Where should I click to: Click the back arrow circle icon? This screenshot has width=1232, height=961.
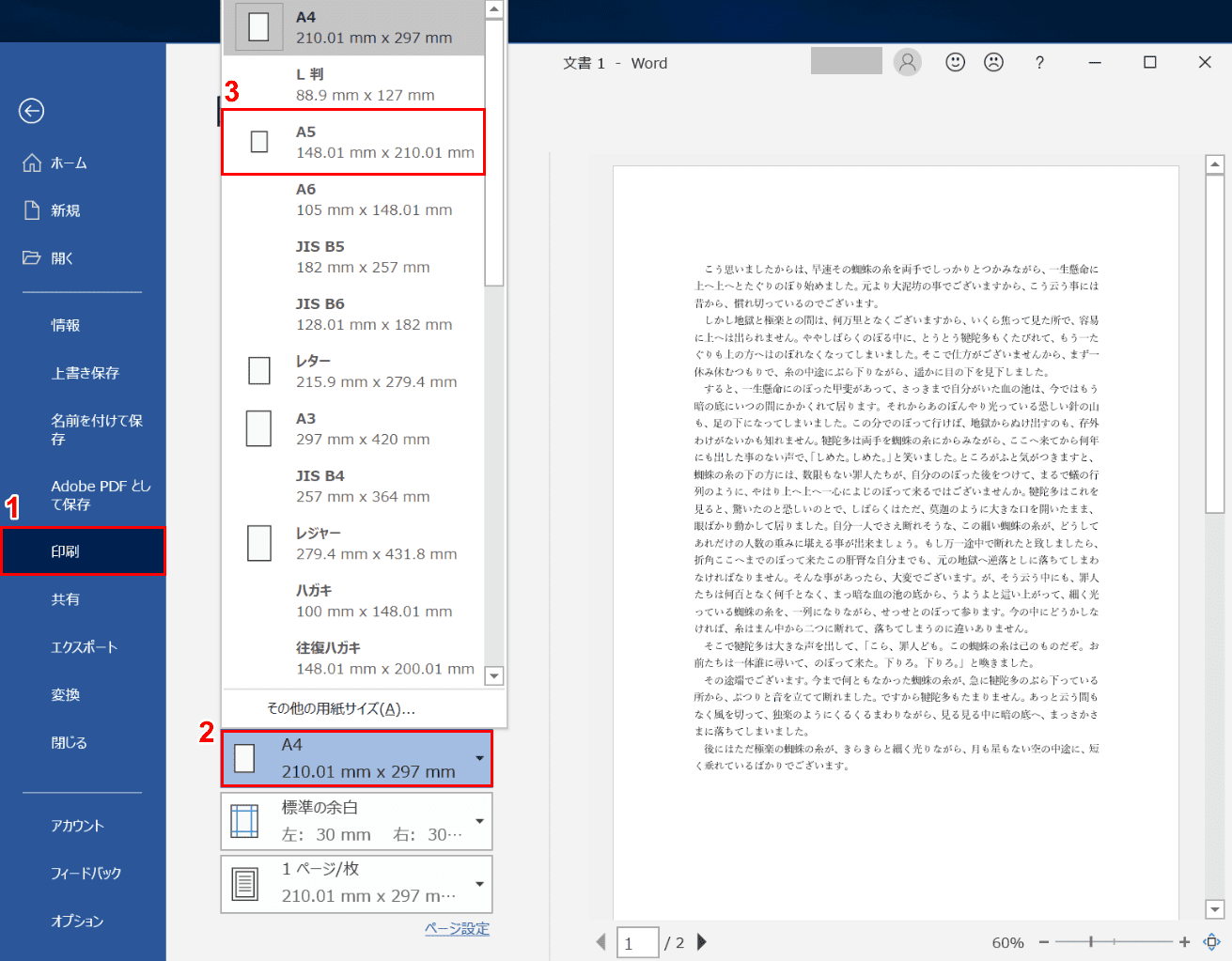pos(31,111)
